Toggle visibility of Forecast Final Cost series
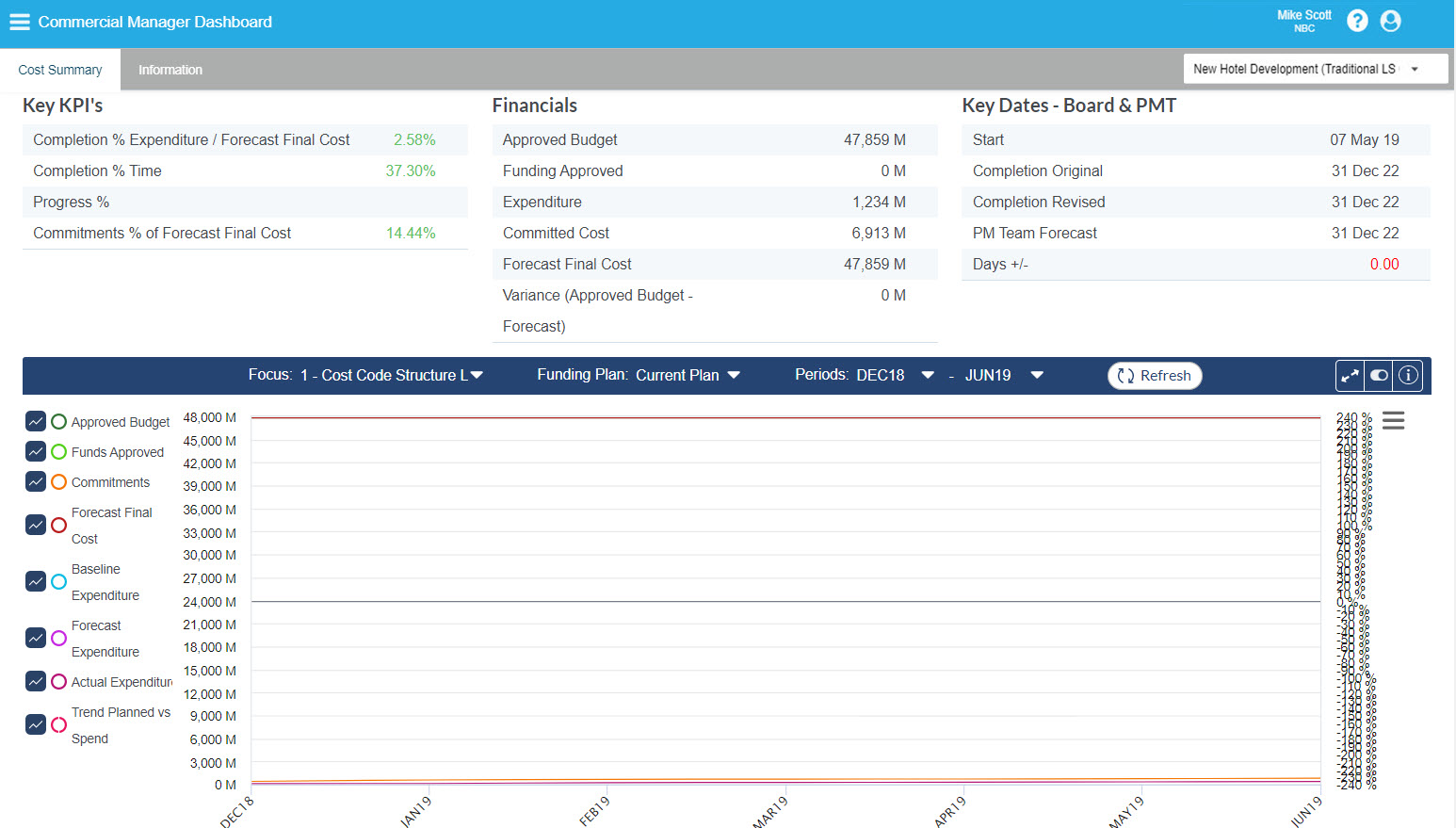 36,525
